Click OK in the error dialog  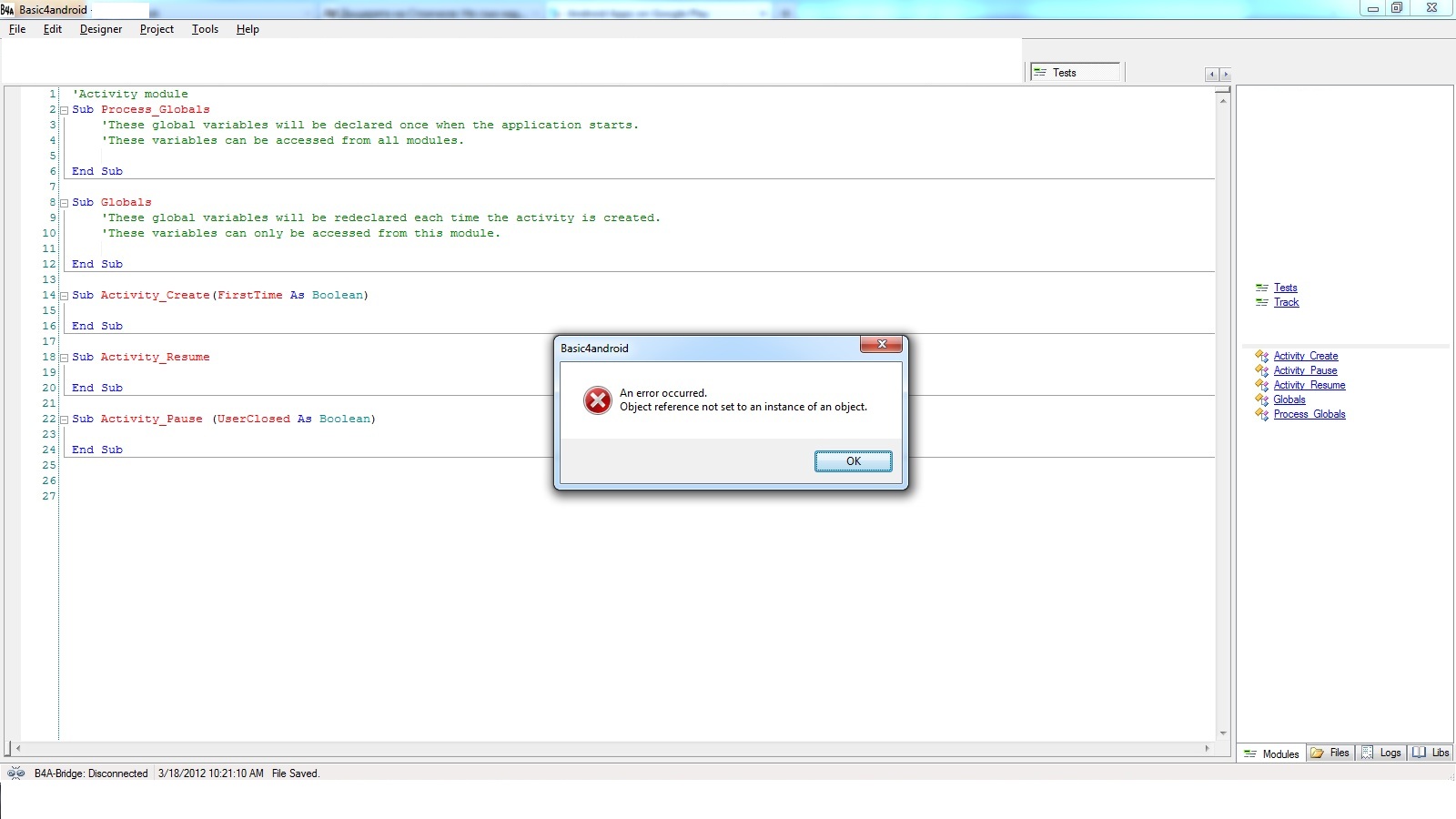point(853,461)
